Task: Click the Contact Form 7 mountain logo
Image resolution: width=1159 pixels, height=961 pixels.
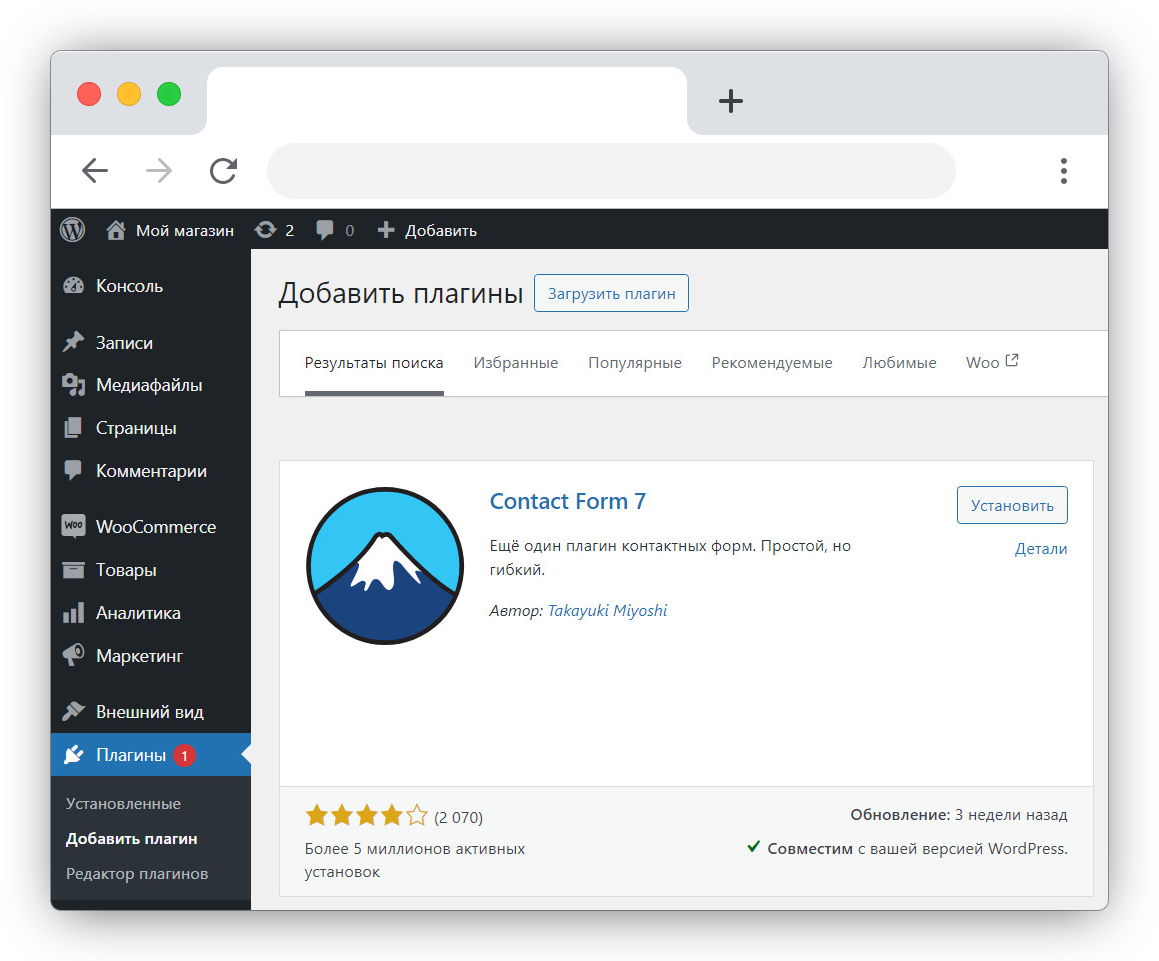Action: 385,566
